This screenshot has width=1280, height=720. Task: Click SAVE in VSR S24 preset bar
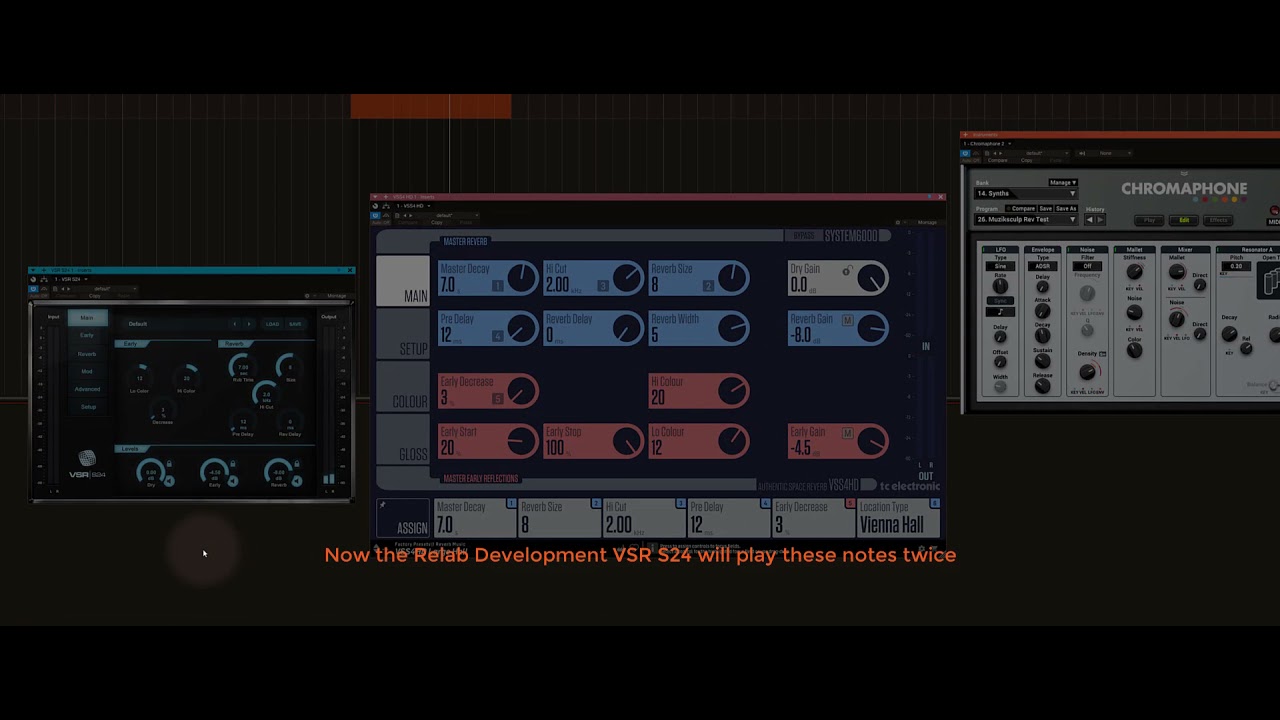tap(295, 324)
